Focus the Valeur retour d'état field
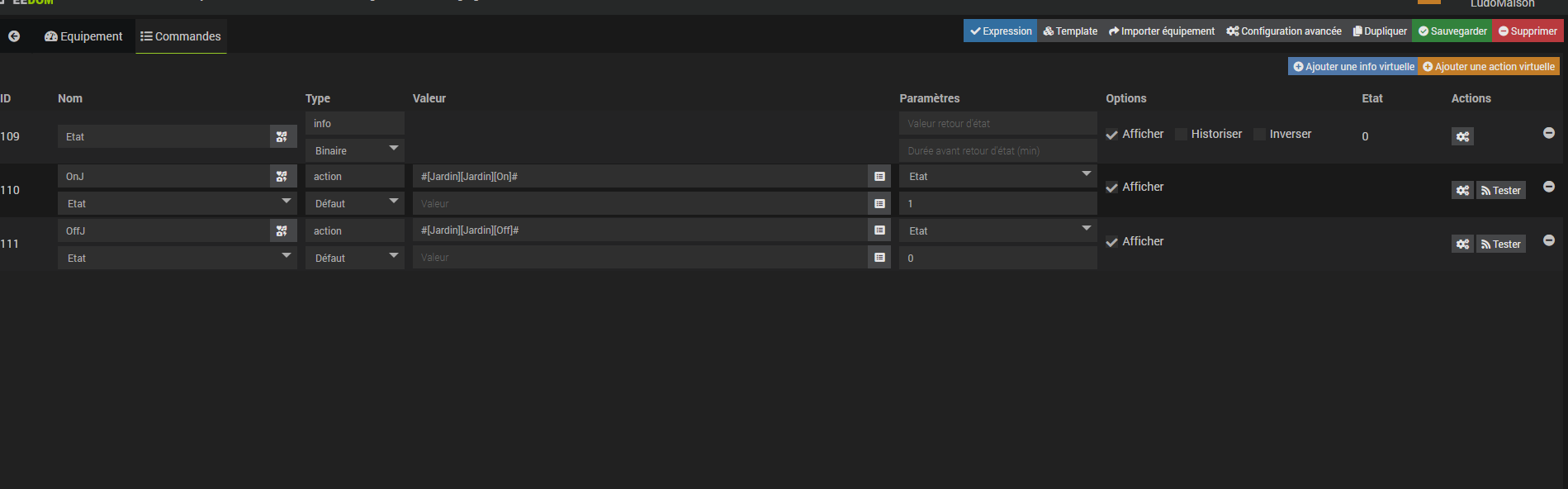 998,123
